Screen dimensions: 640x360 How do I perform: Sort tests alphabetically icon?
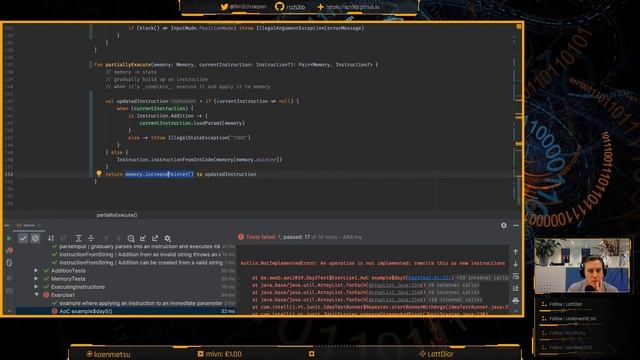click(x=51, y=238)
